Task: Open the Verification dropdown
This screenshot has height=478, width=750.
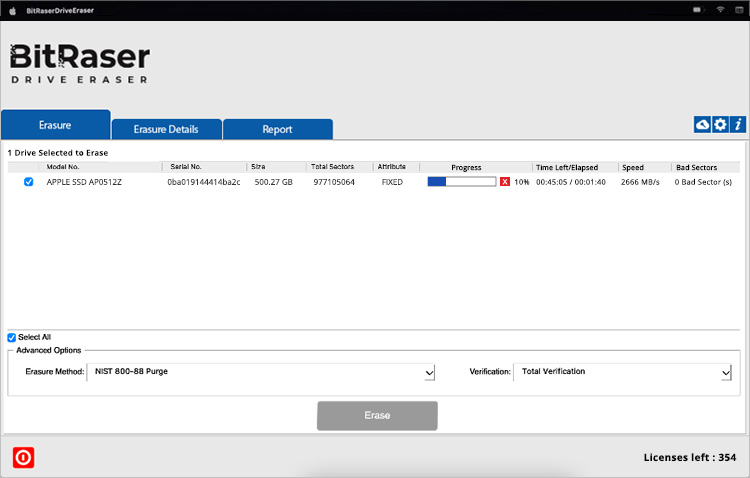Action: tap(623, 372)
